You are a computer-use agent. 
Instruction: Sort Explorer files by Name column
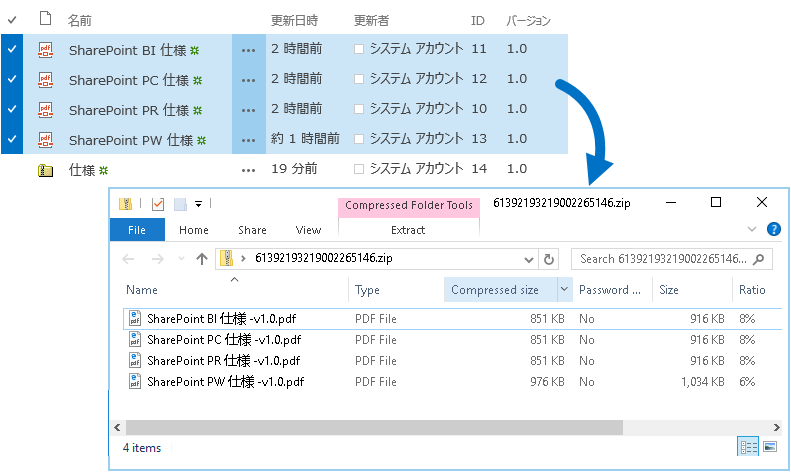tap(142, 290)
